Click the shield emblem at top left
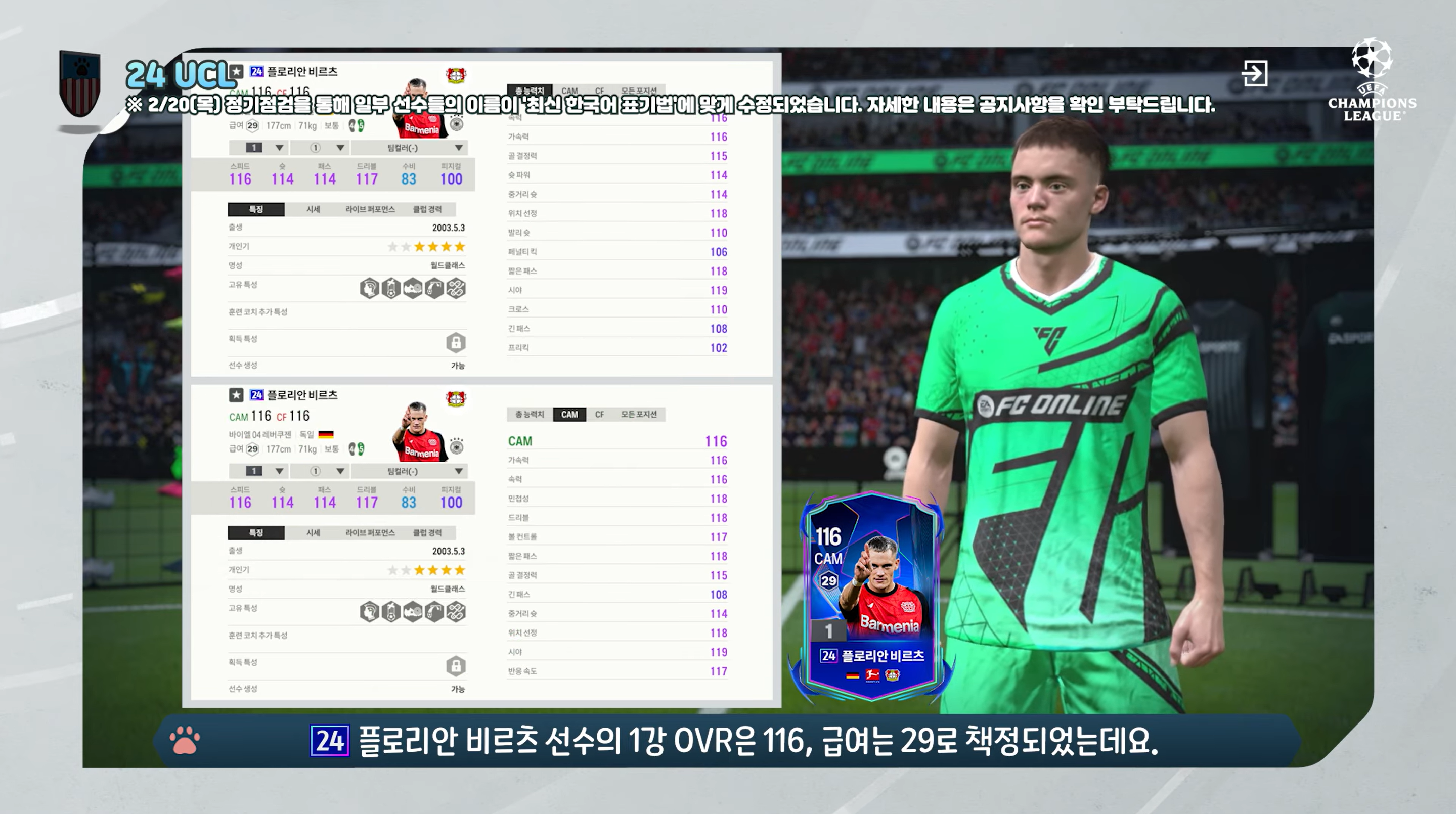The image size is (1456, 814). (x=80, y=83)
